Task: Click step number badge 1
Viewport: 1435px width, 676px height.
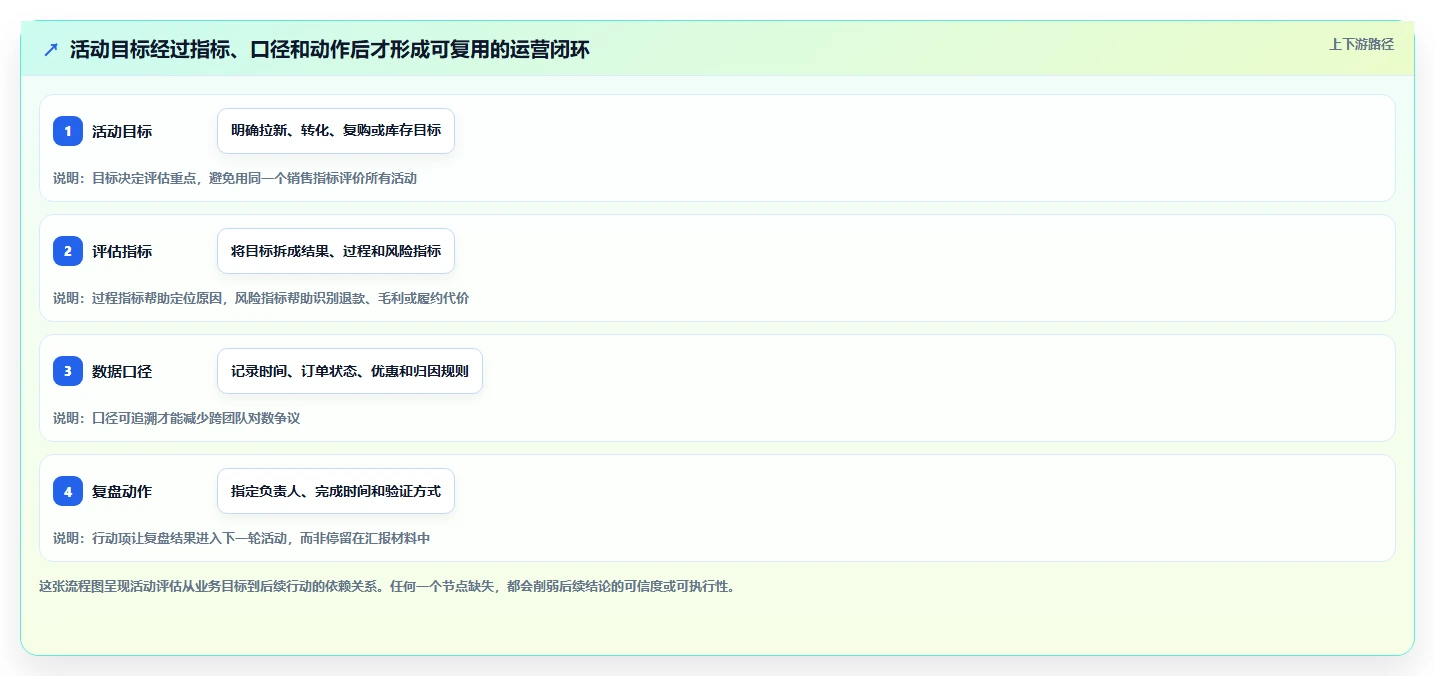Action: coord(68,131)
